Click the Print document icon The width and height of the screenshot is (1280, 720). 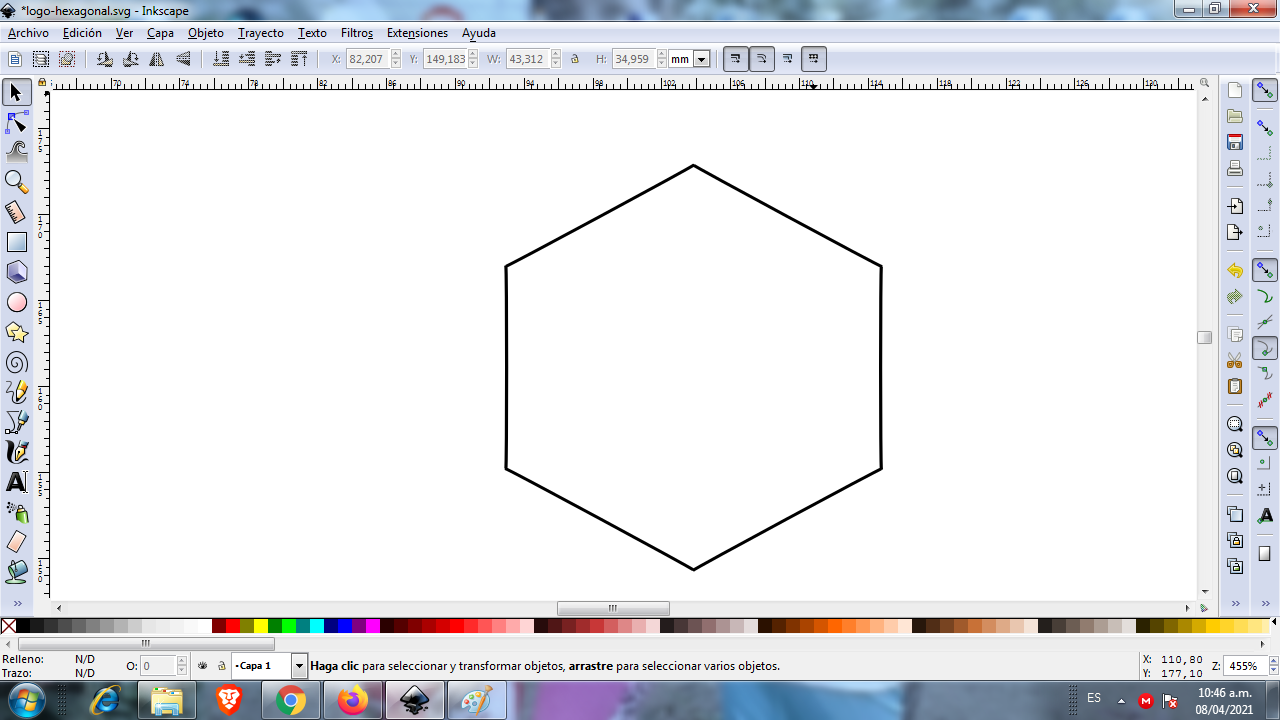[x=1235, y=169]
